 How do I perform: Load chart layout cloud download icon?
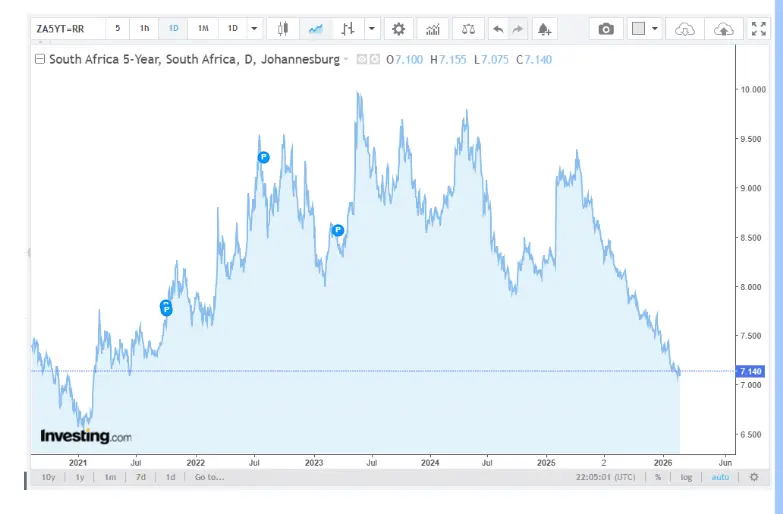685,29
